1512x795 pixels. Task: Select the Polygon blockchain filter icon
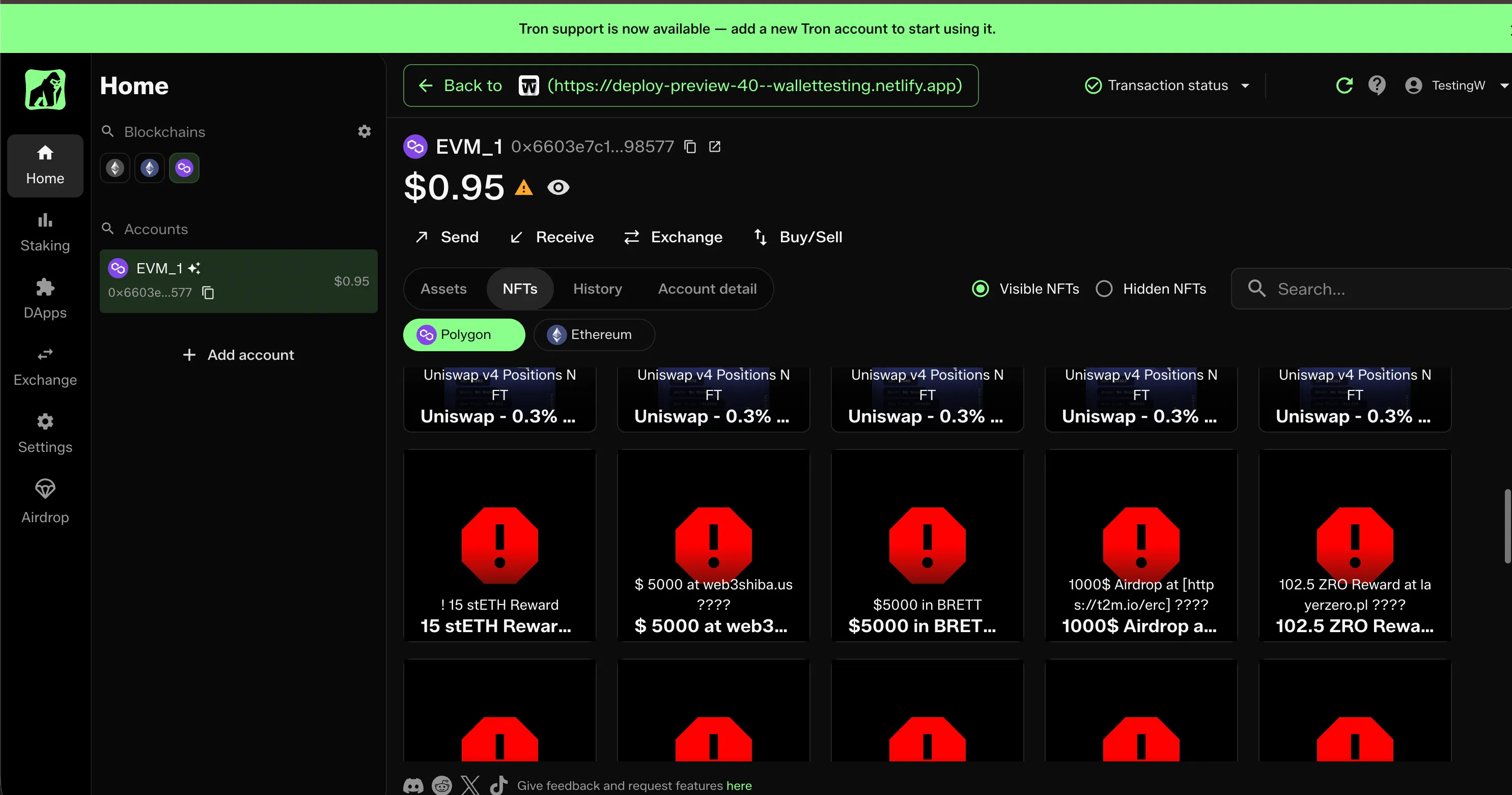[184, 168]
